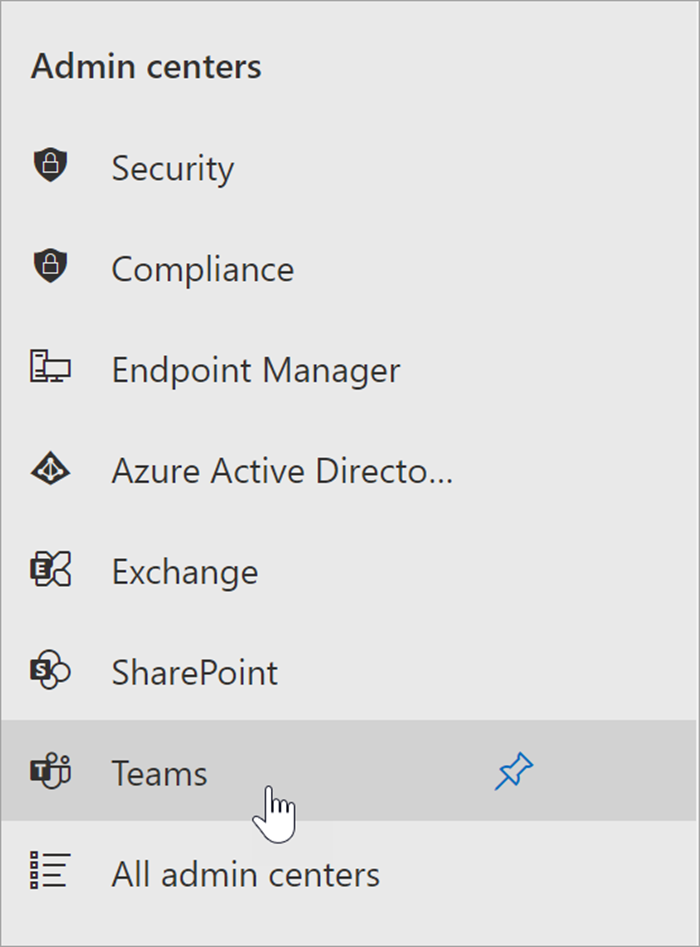This screenshot has width=700, height=947.
Task: Open the Teams admin center
Action: (x=348, y=771)
